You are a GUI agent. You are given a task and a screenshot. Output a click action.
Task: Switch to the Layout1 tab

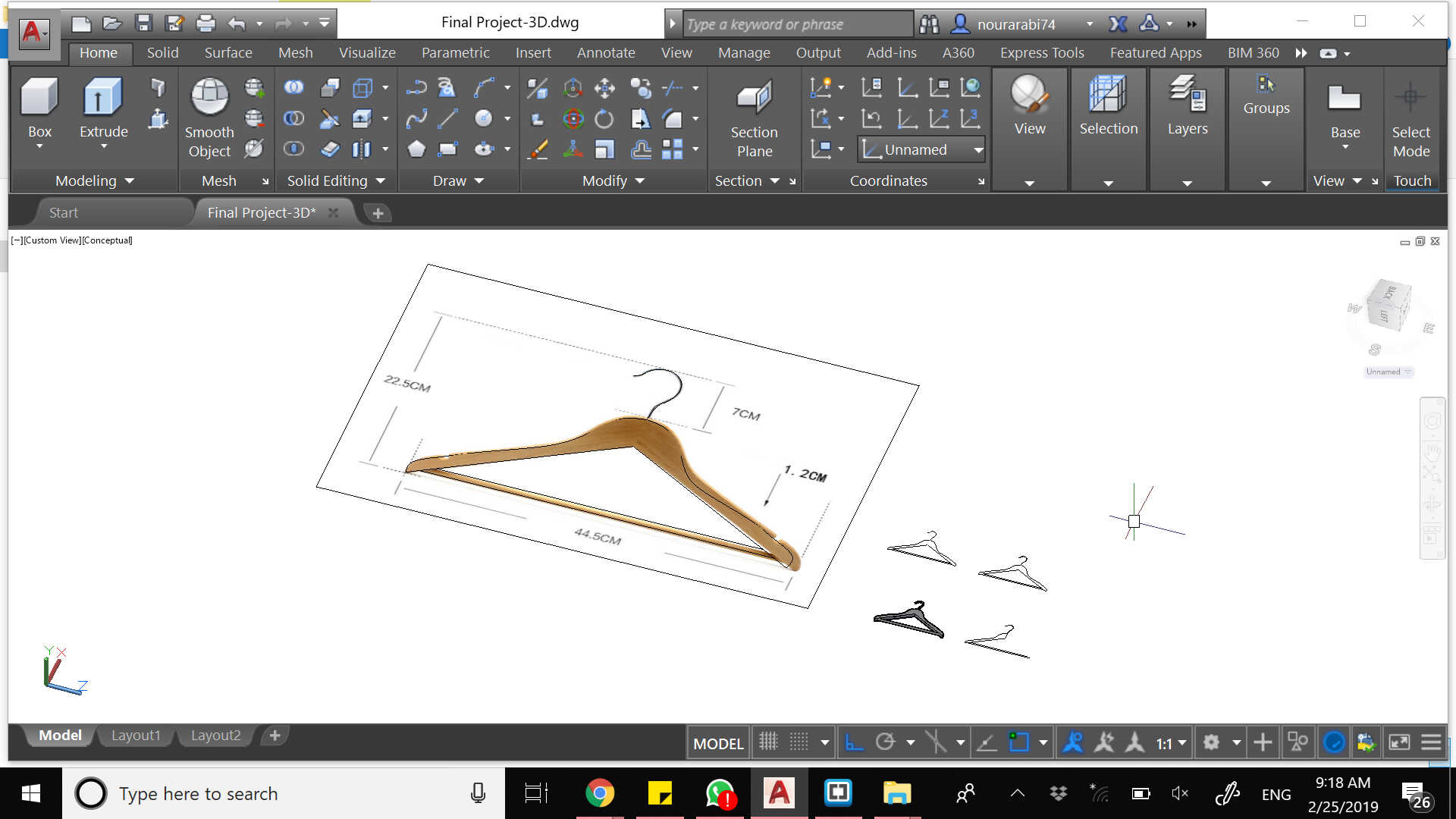pos(136,736)
